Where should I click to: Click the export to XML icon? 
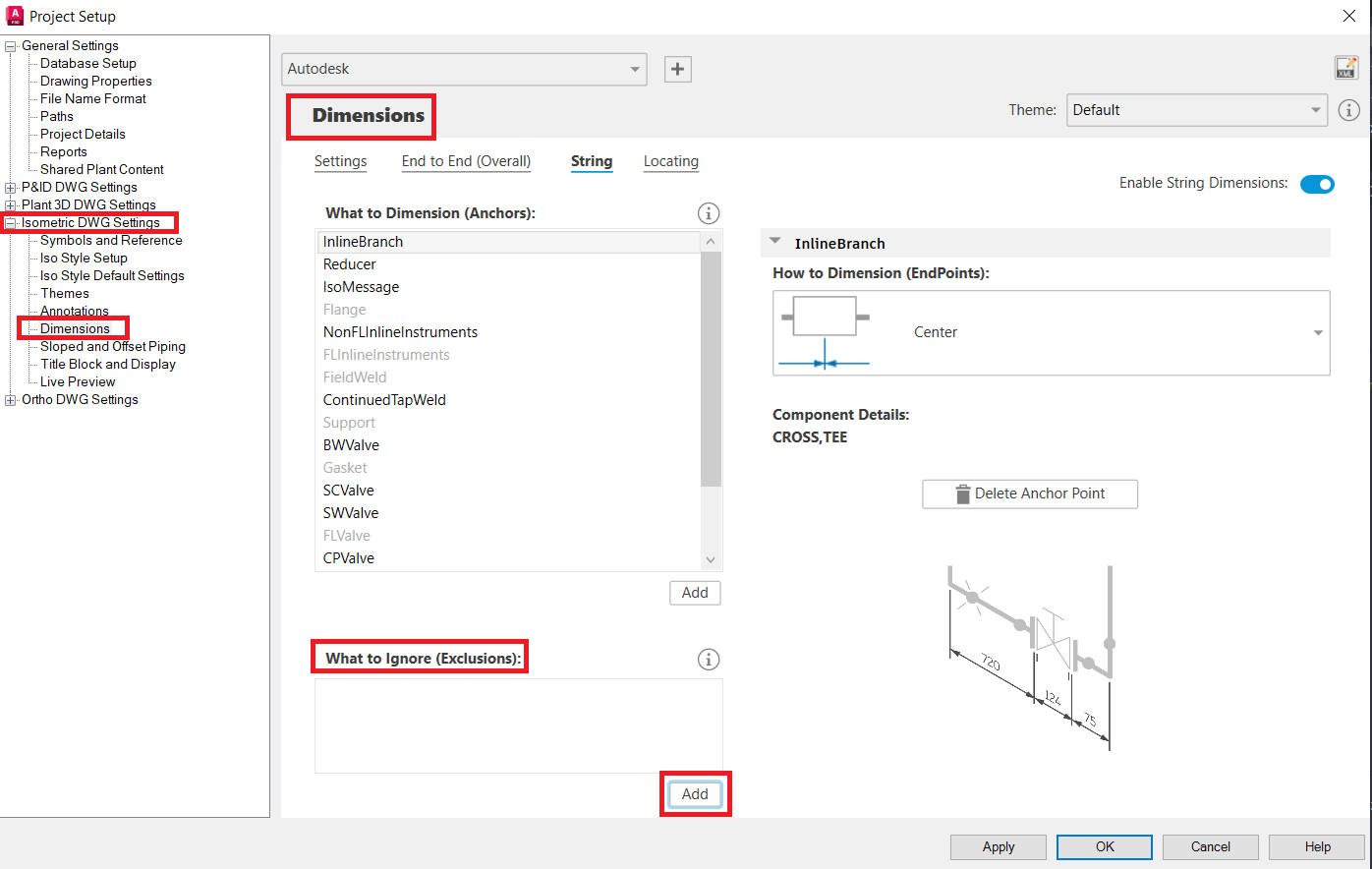[x=1345, y=67]
